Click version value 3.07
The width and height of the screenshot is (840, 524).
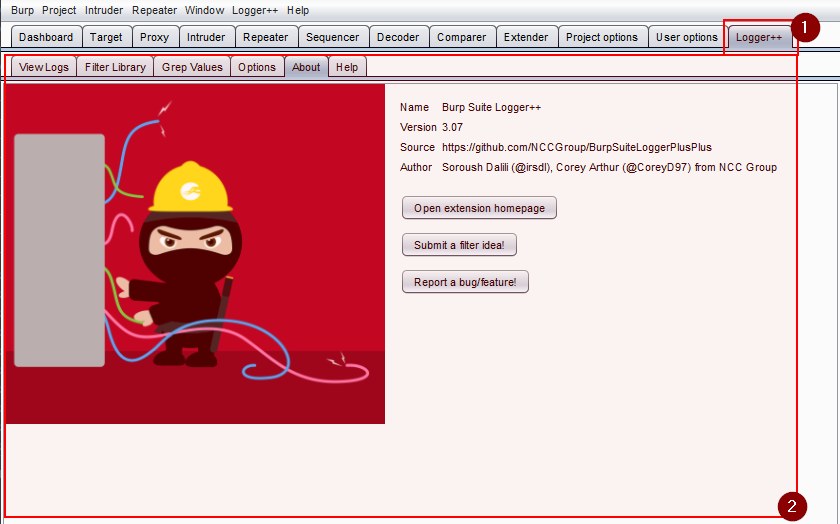[x=452, y=127]
